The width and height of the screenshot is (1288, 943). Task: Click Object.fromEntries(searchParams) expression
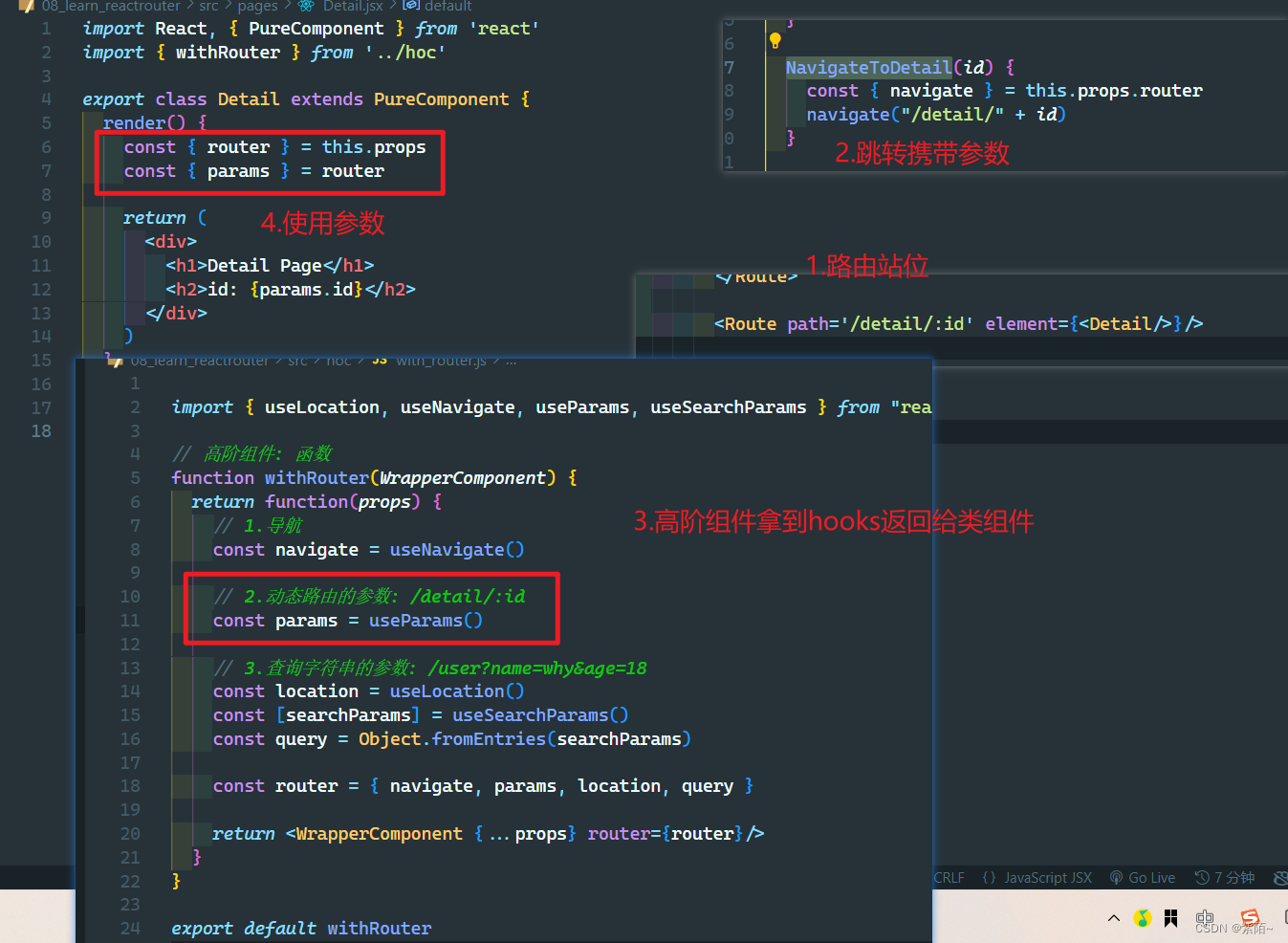(x=525, y=739)
